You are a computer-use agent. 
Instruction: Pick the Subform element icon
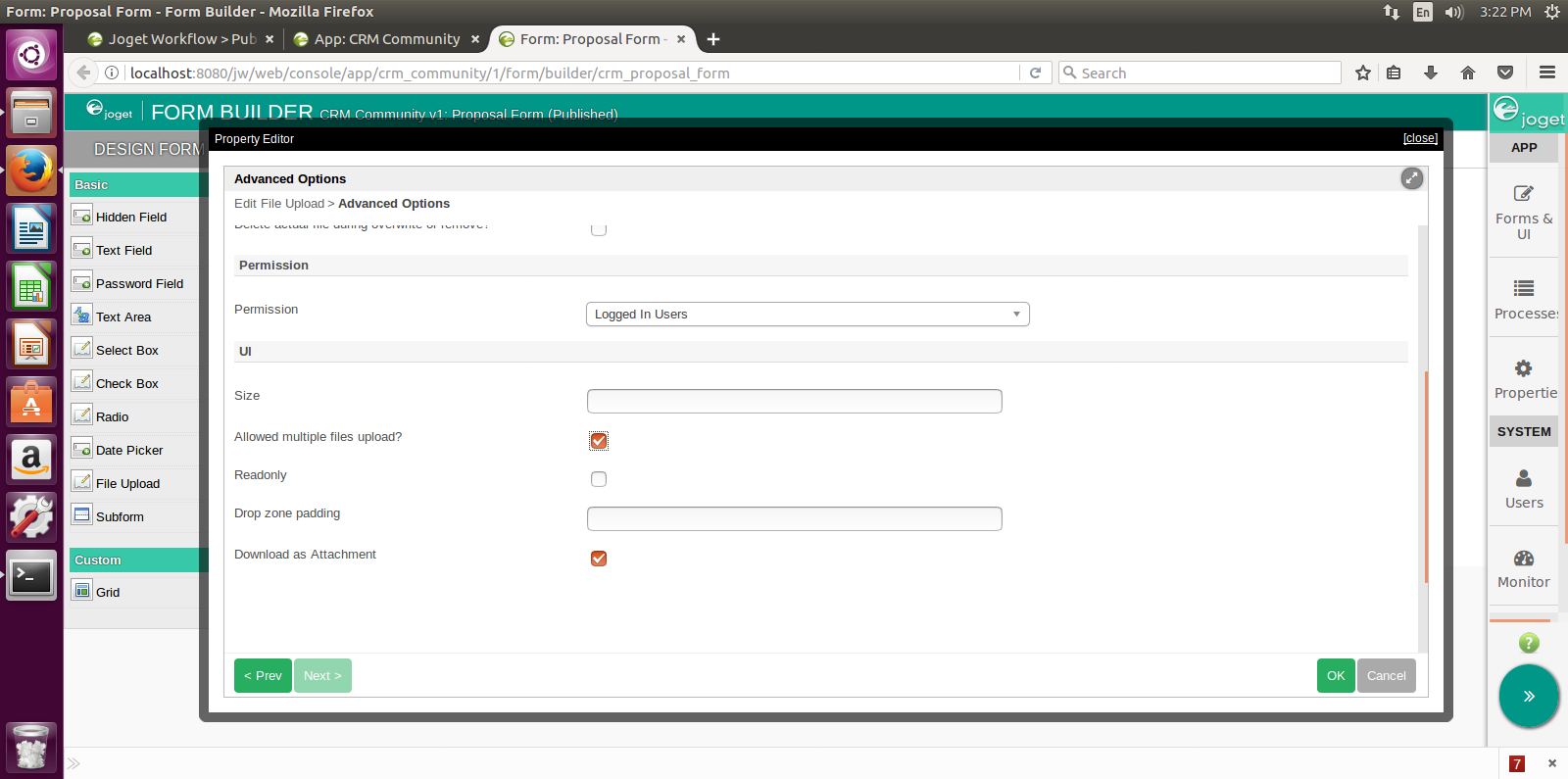pyautogui.click(x=82, y=515)
